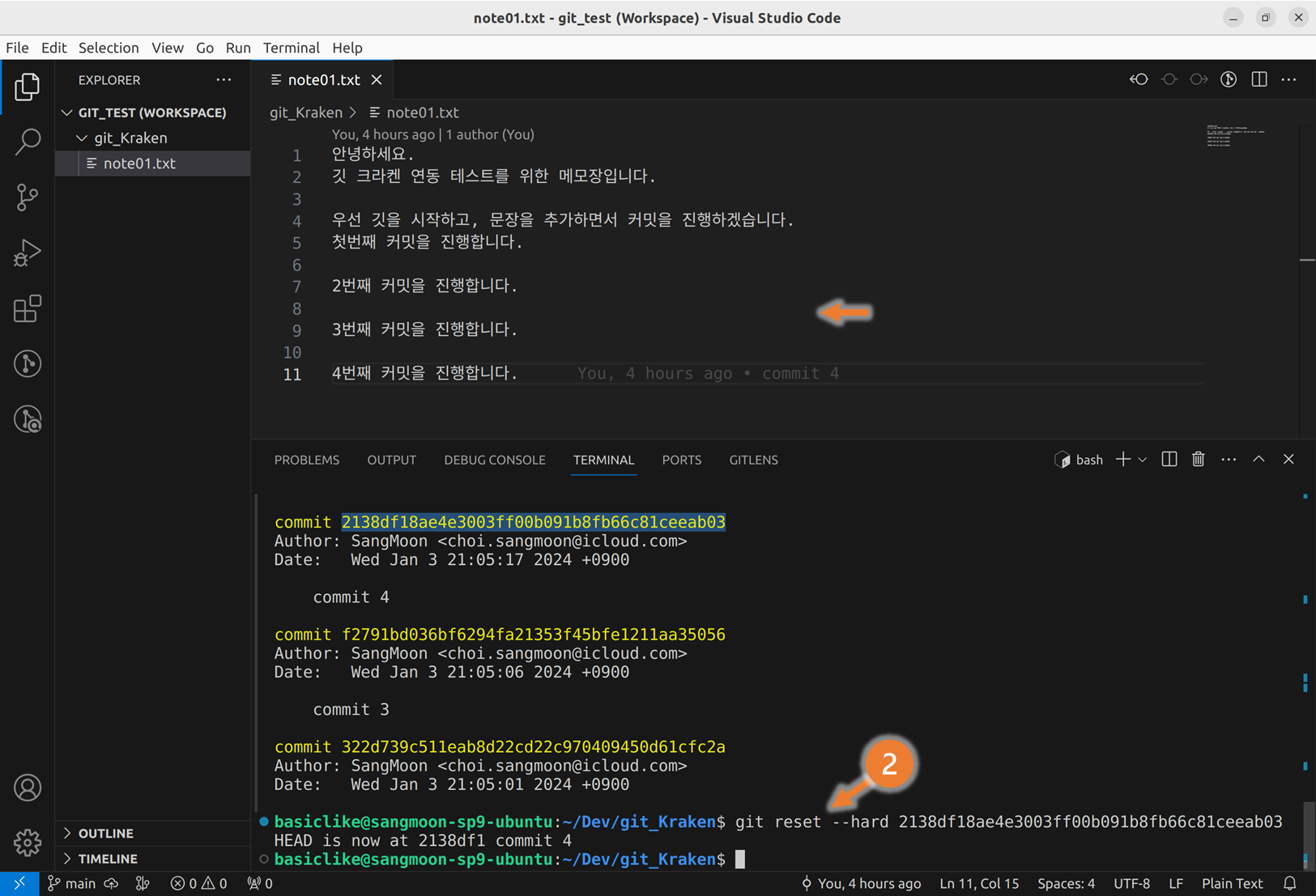The width and height of the screenshot is (1316, 896).
Task: Expand the TIMELINE section
Action: pos(153,859)
